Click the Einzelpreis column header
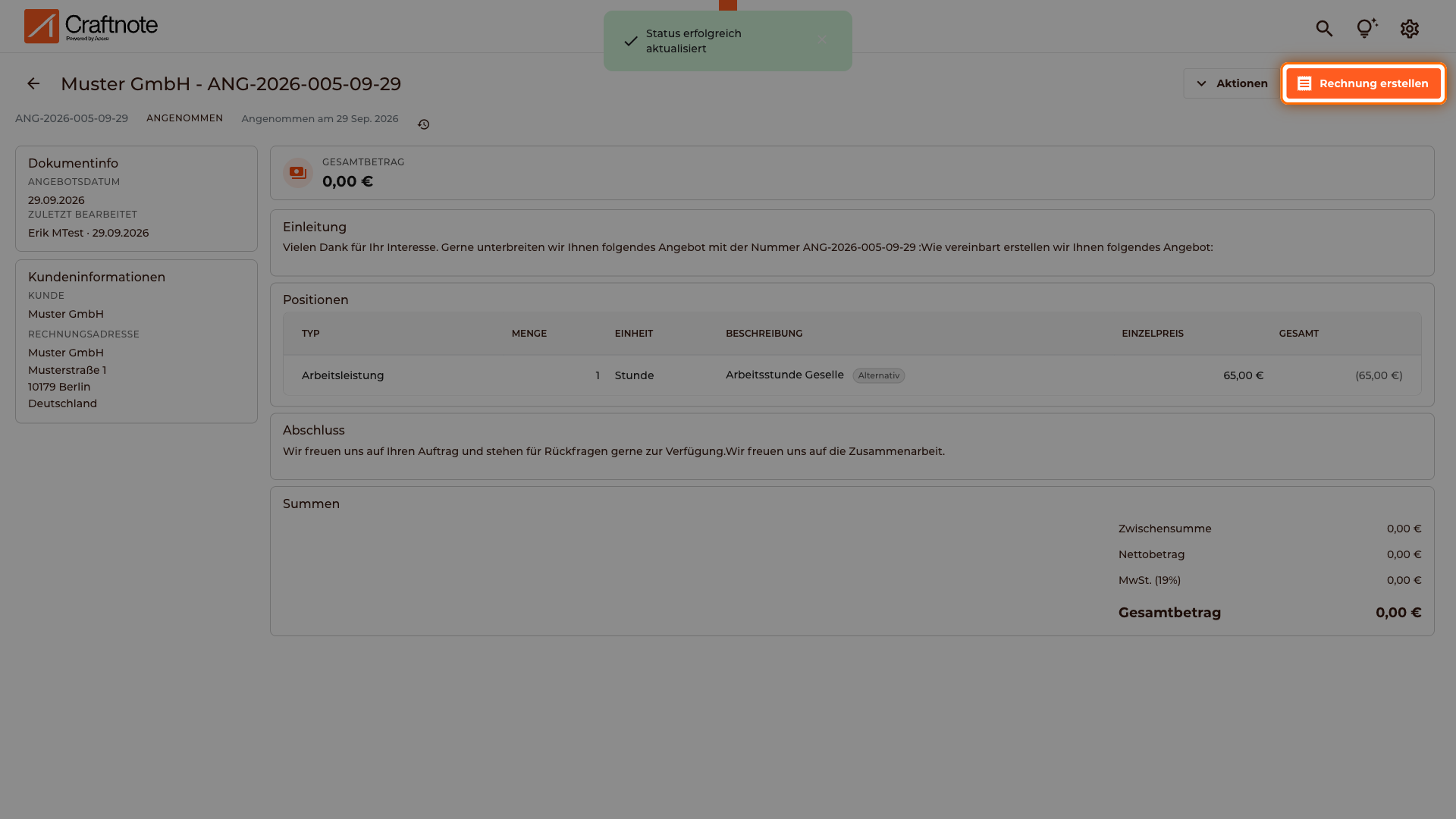The height and width of the screenshot is (819, 1456). (1152, 334)
